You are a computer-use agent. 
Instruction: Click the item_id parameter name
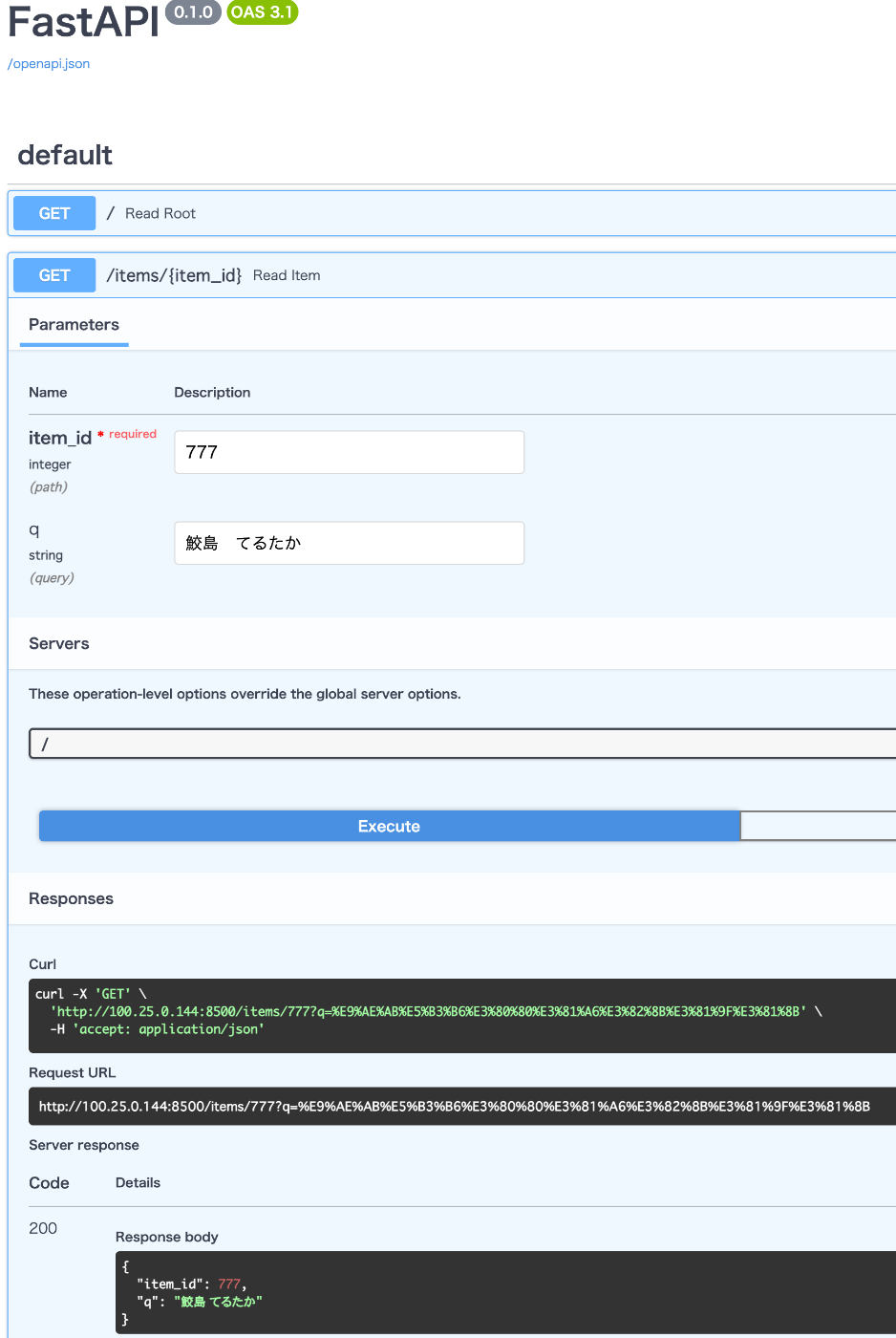click(x=60, y=438)
